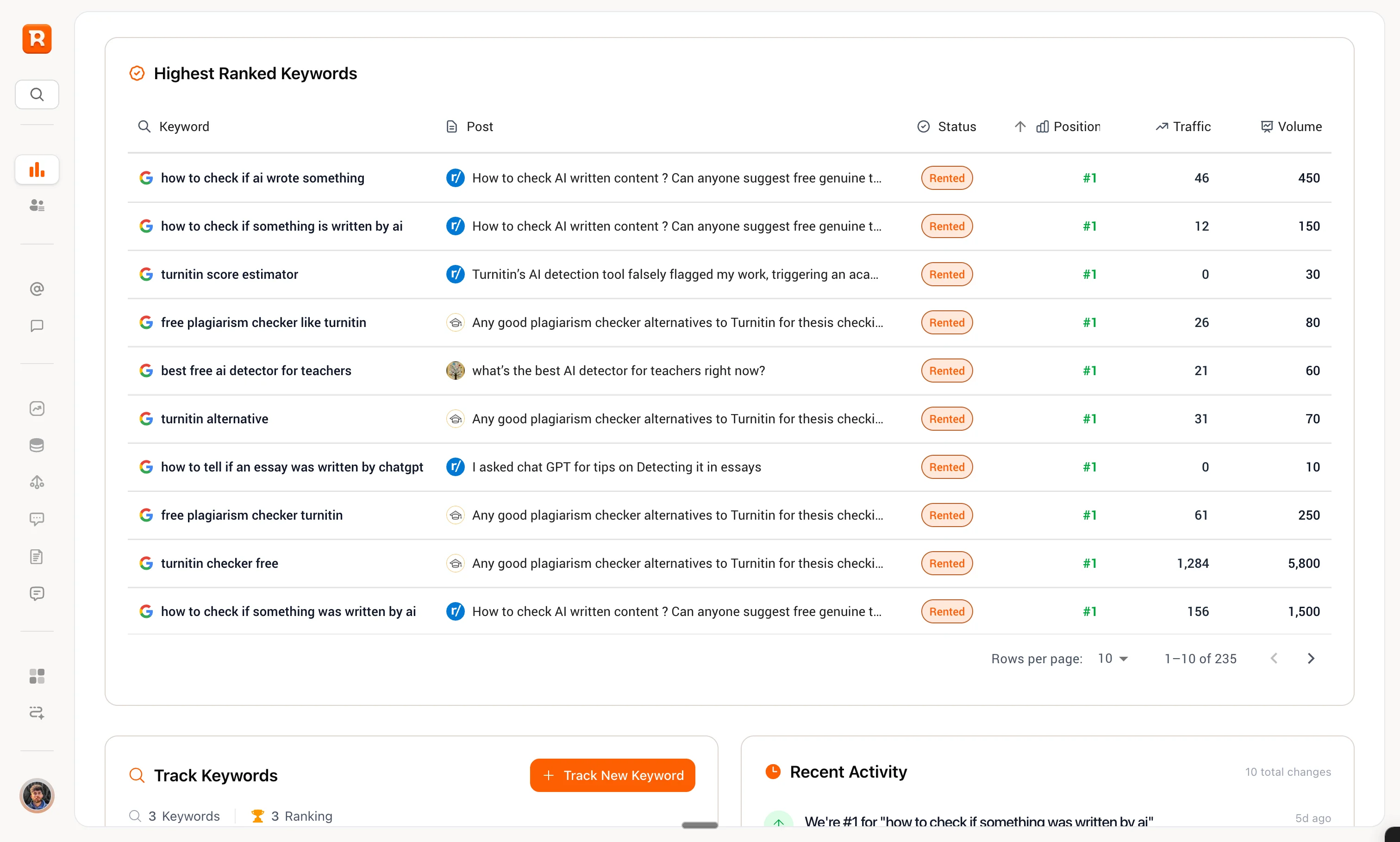Sort by the Position column header
The image size is (1400, 842).
(1068, 126)
